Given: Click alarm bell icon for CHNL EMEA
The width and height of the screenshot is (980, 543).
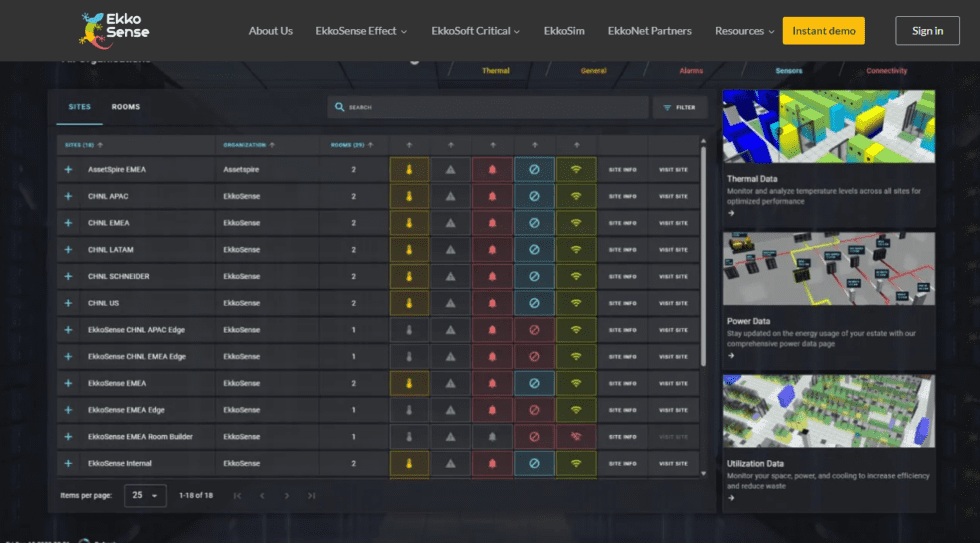Looking at the screenshot, I should 492,223.
